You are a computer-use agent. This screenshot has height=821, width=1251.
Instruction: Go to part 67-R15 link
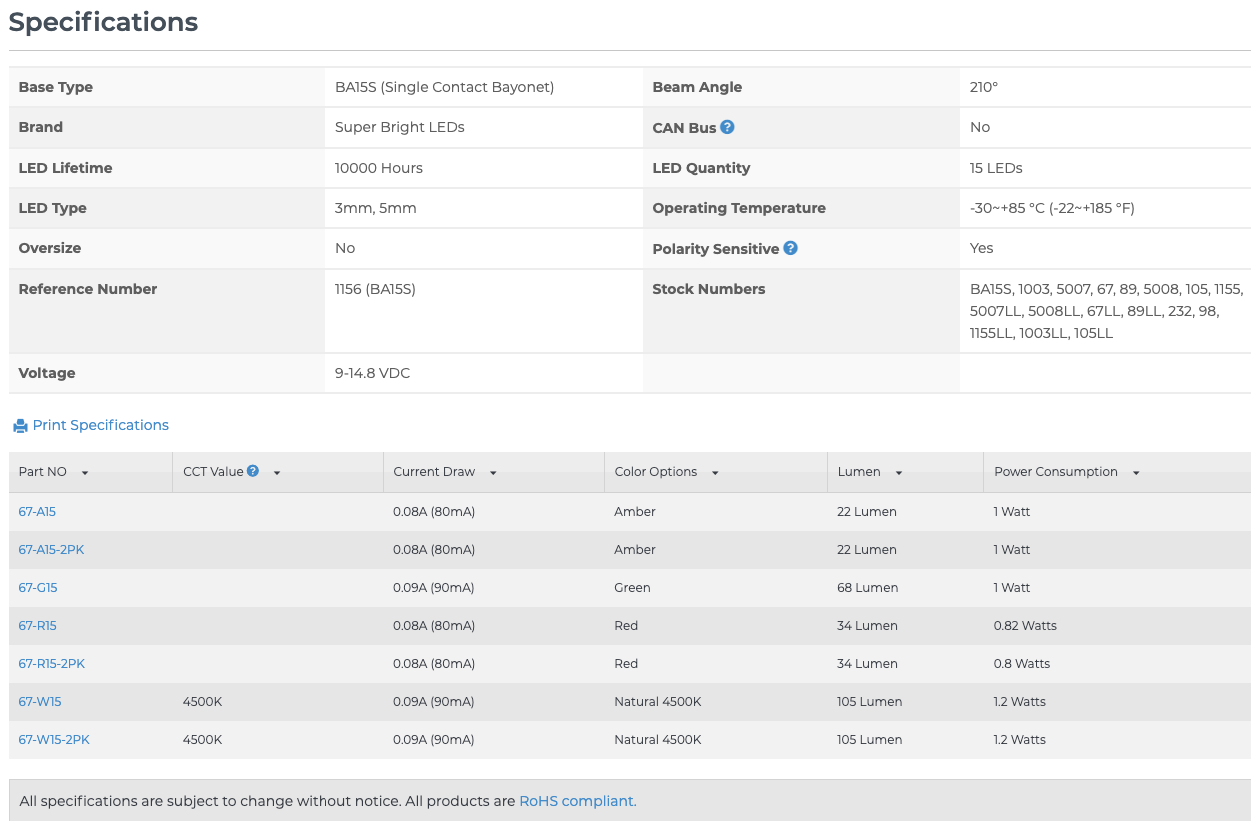37,625
